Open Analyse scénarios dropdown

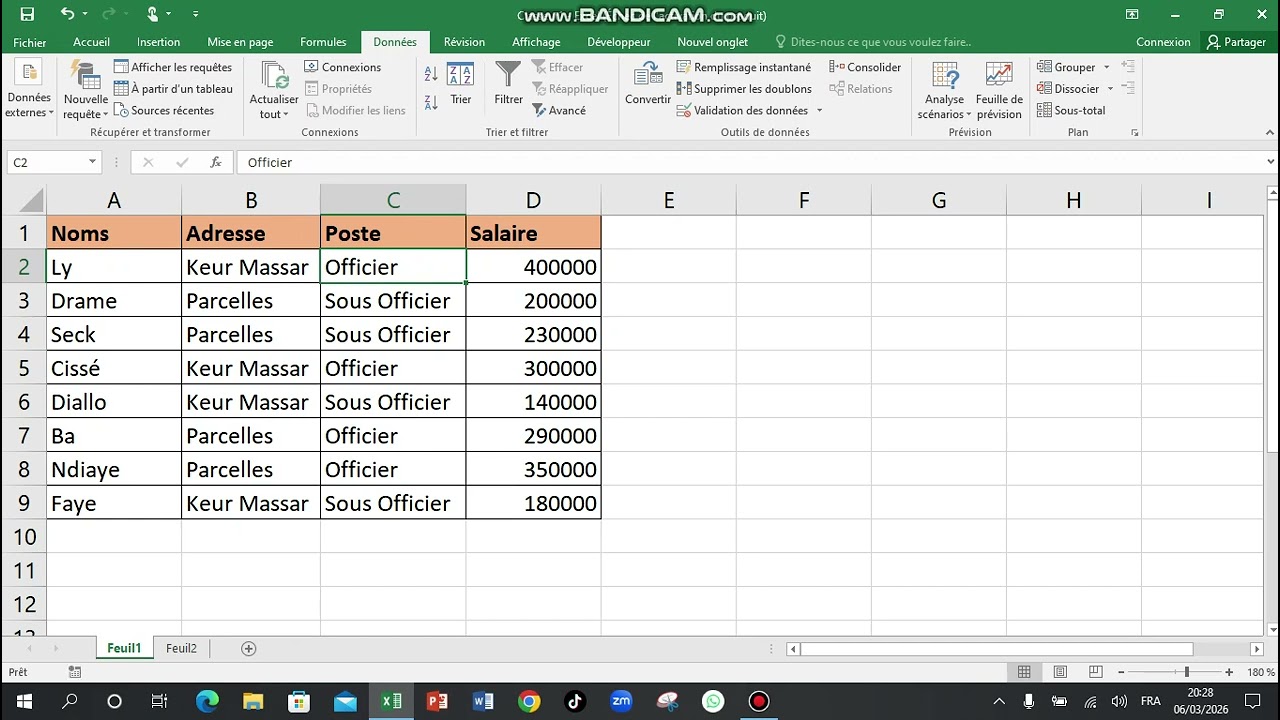tap(944, 91)
